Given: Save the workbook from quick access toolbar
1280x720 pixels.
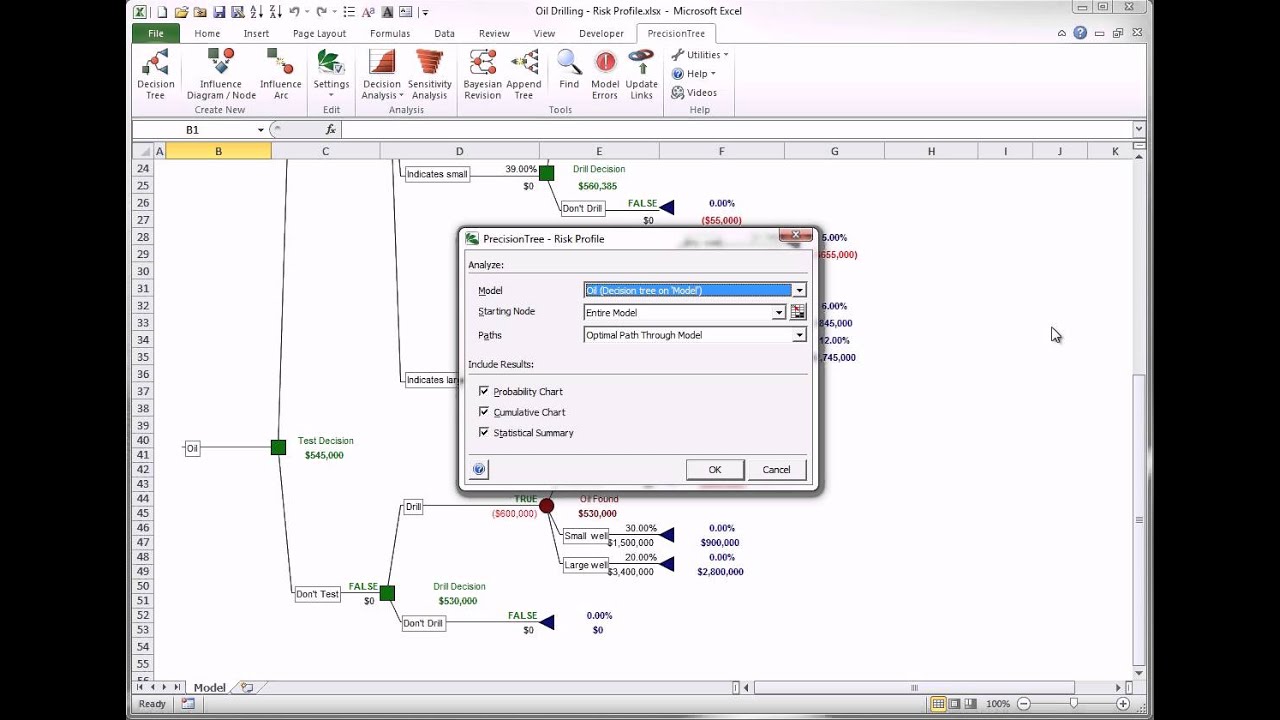Looking at the screenshot, I should pyautogui.click(x=219, y=12).
